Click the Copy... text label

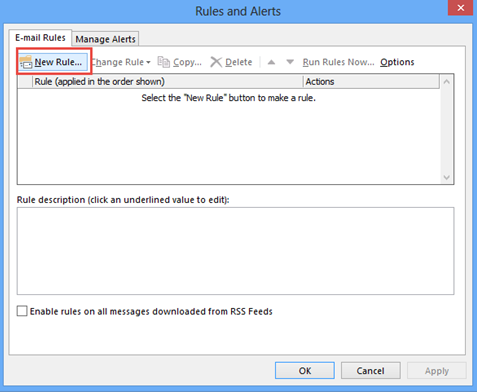click(187, 62)
